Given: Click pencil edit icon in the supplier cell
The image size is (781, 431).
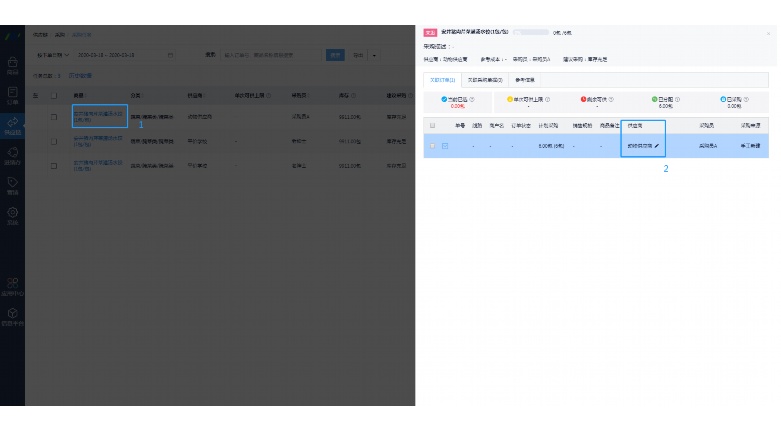Looking at the screenshot, I should pyautogui.click(x=657, y=146).
